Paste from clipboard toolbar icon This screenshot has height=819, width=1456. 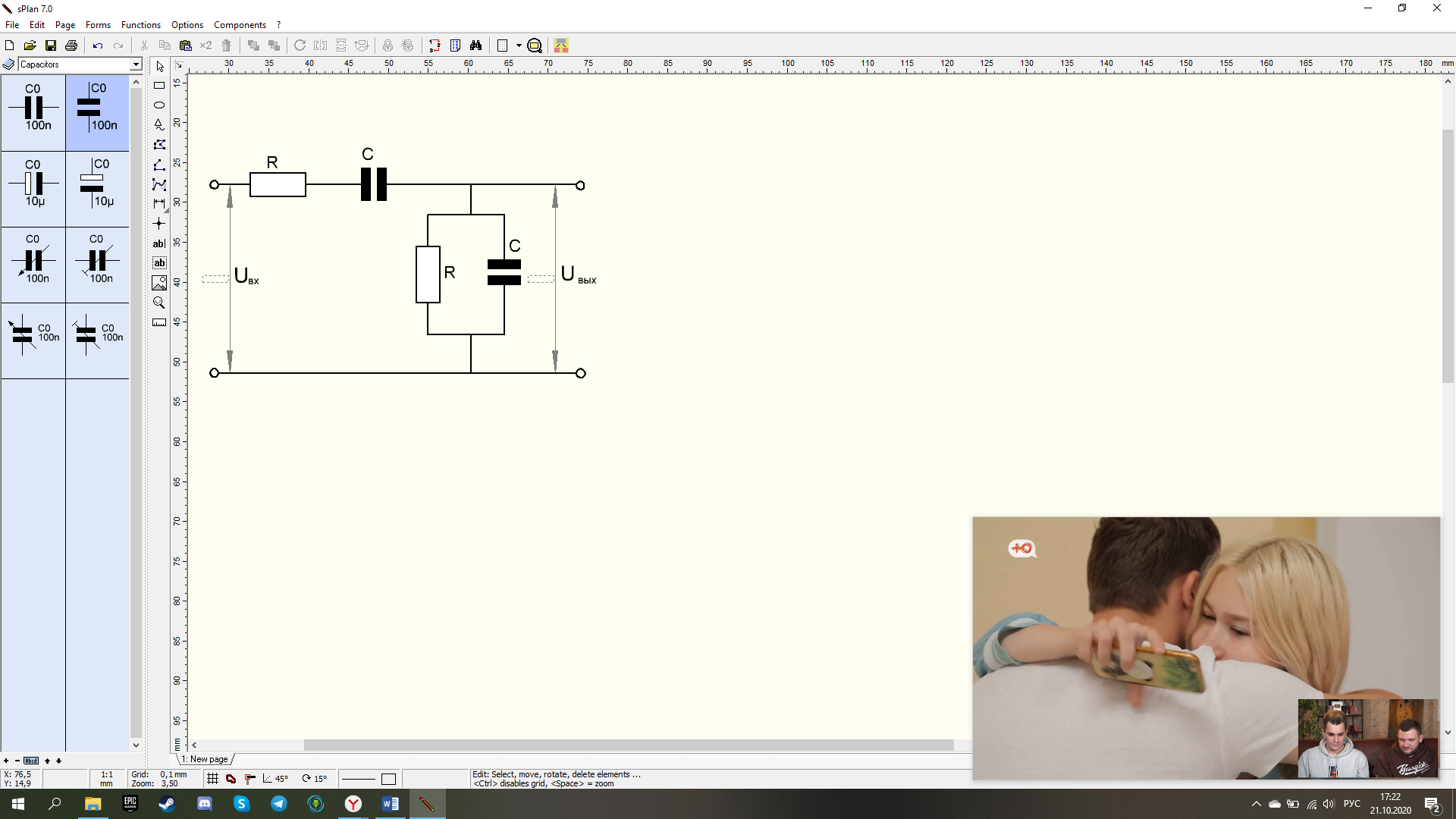pos(185,45)
